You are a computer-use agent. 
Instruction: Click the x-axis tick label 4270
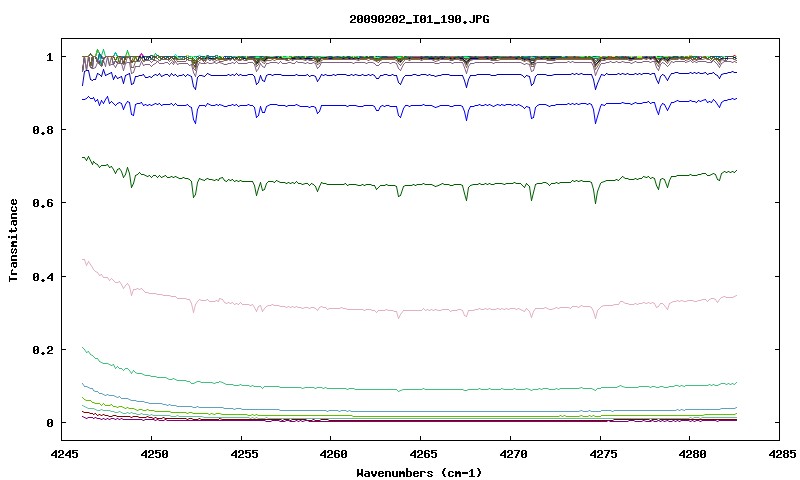512,454
